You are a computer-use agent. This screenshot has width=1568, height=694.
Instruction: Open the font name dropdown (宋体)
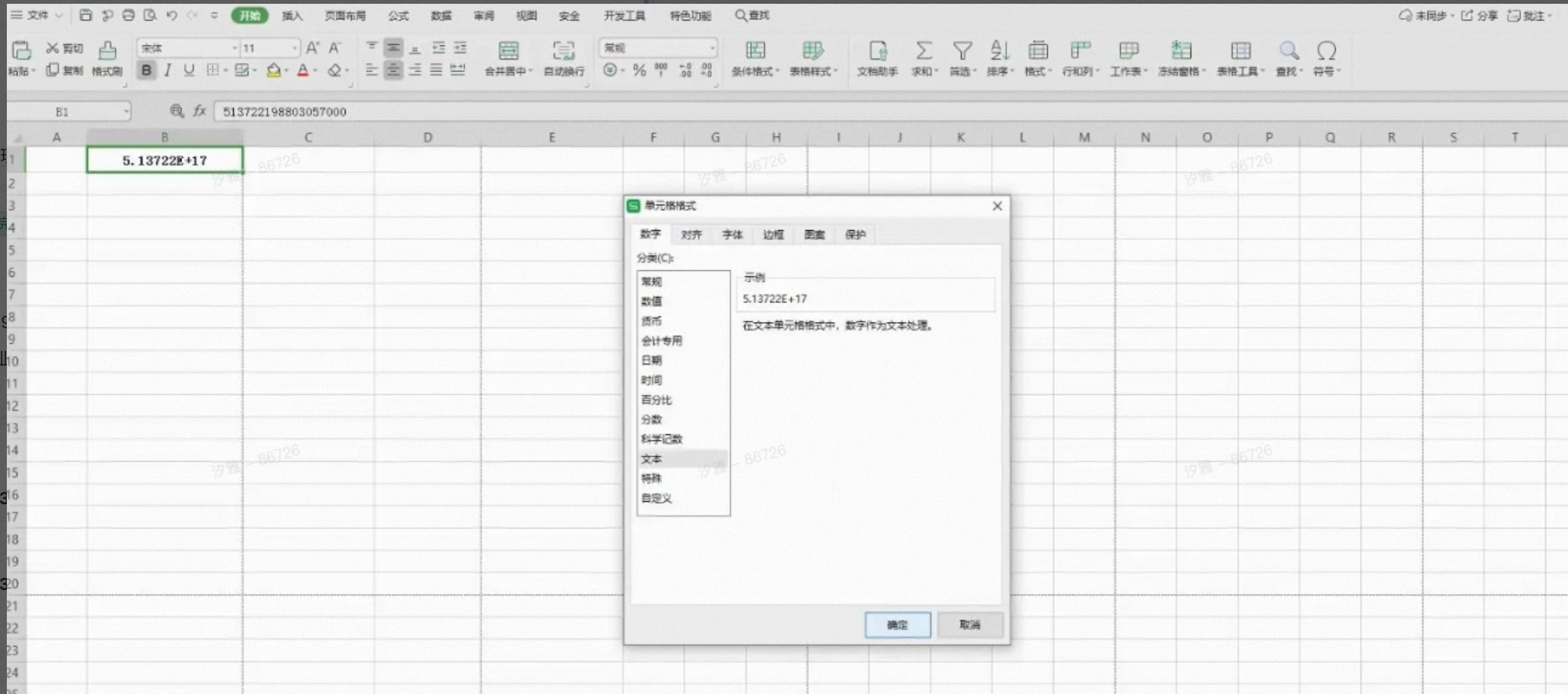click(234, 48)
